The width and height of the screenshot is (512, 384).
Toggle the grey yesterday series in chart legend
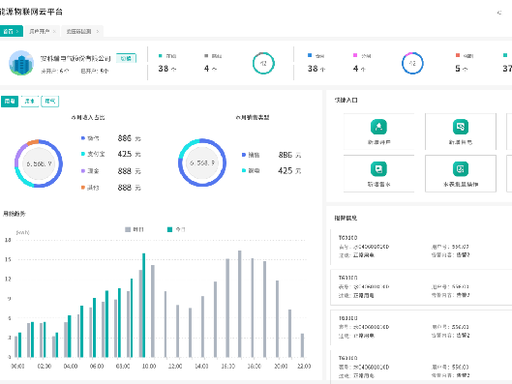(134, 229)
